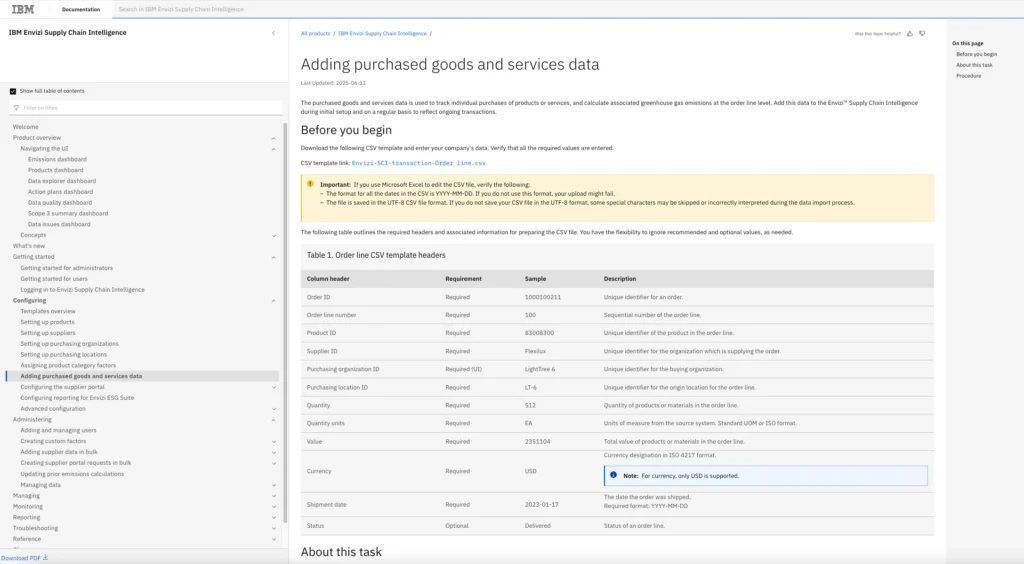This screenshot has width=1024, height=564.
Task: Collapse the sidebar with the left chevron
Action: 274,33
